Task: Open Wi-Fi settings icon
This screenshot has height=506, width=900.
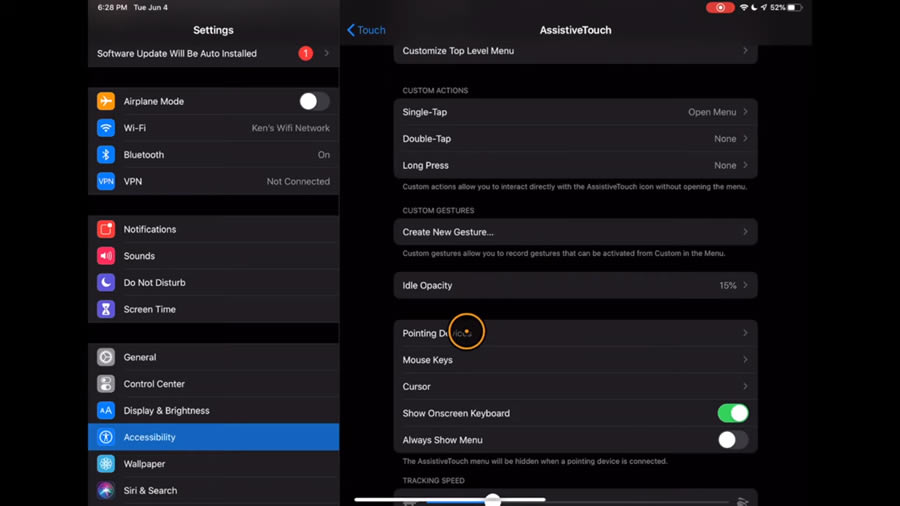Action: click(x=106, y=128)
